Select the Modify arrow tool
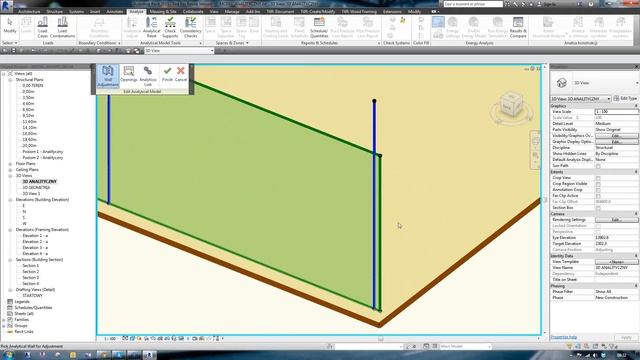 (x=9, y=25)
